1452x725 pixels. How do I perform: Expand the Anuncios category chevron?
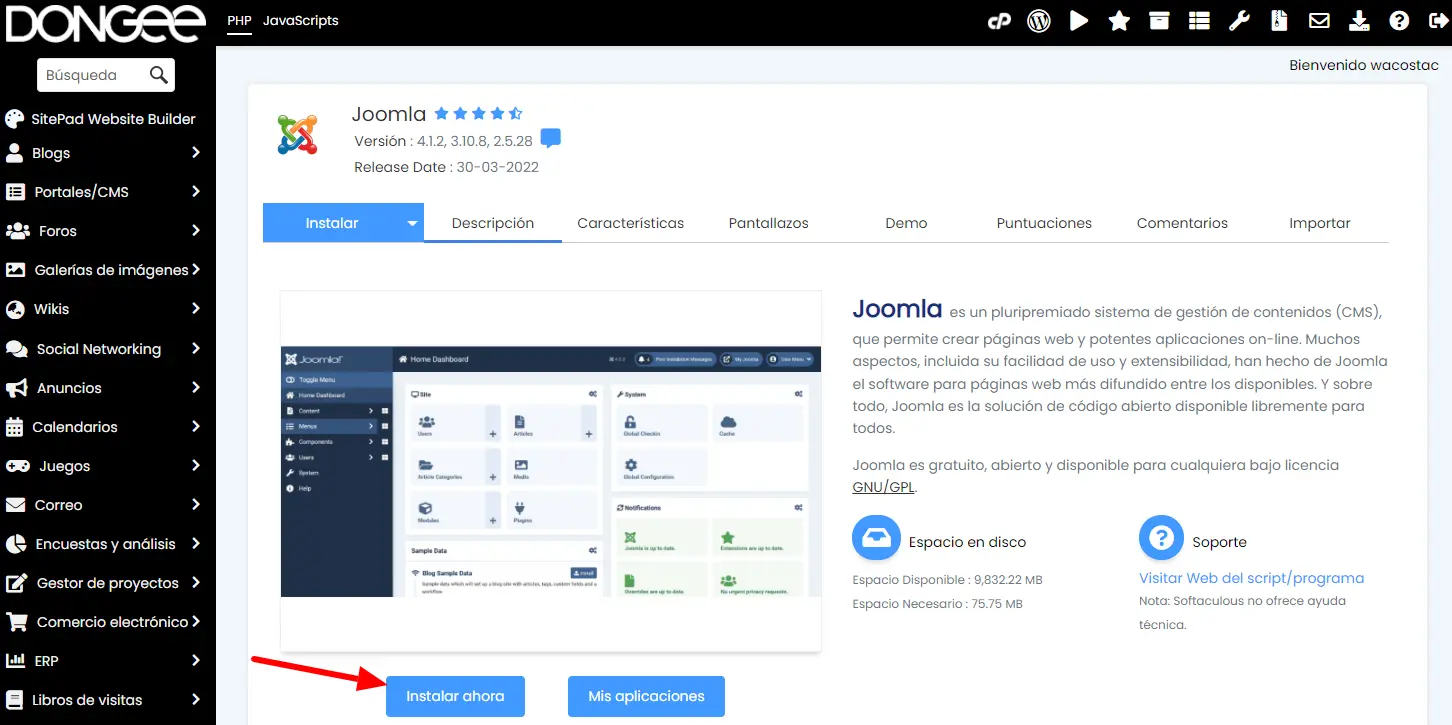pyautogui.click(x=196, y=388)
